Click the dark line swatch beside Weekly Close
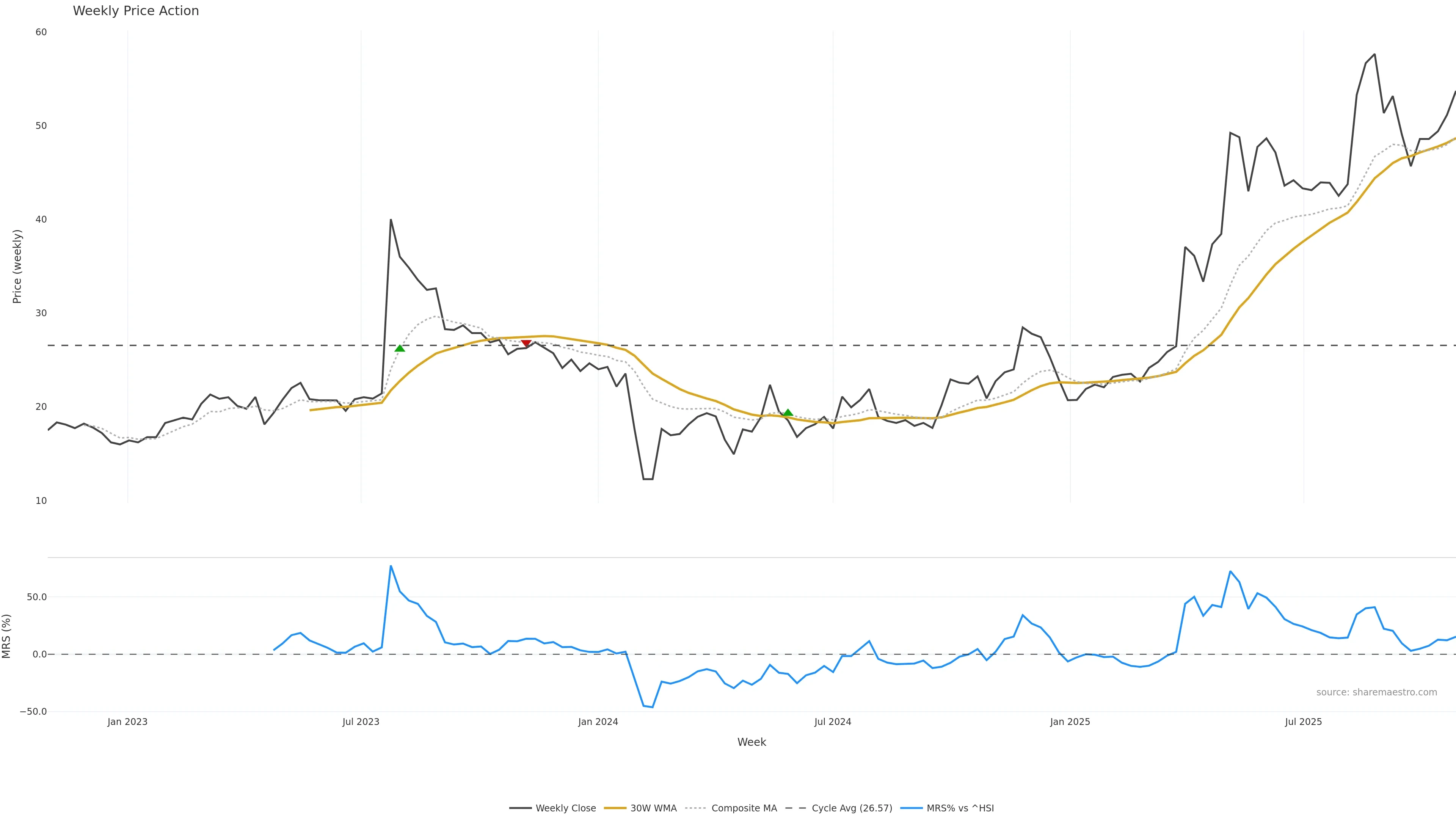The image size is (1456, 819). [x=520, y=808]
